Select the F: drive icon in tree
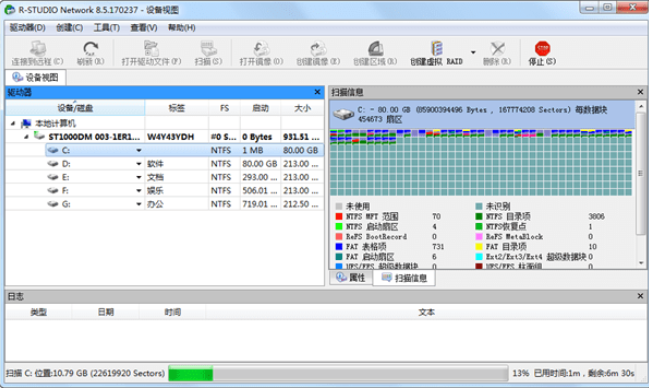649x388 pixels. point(53,190)
